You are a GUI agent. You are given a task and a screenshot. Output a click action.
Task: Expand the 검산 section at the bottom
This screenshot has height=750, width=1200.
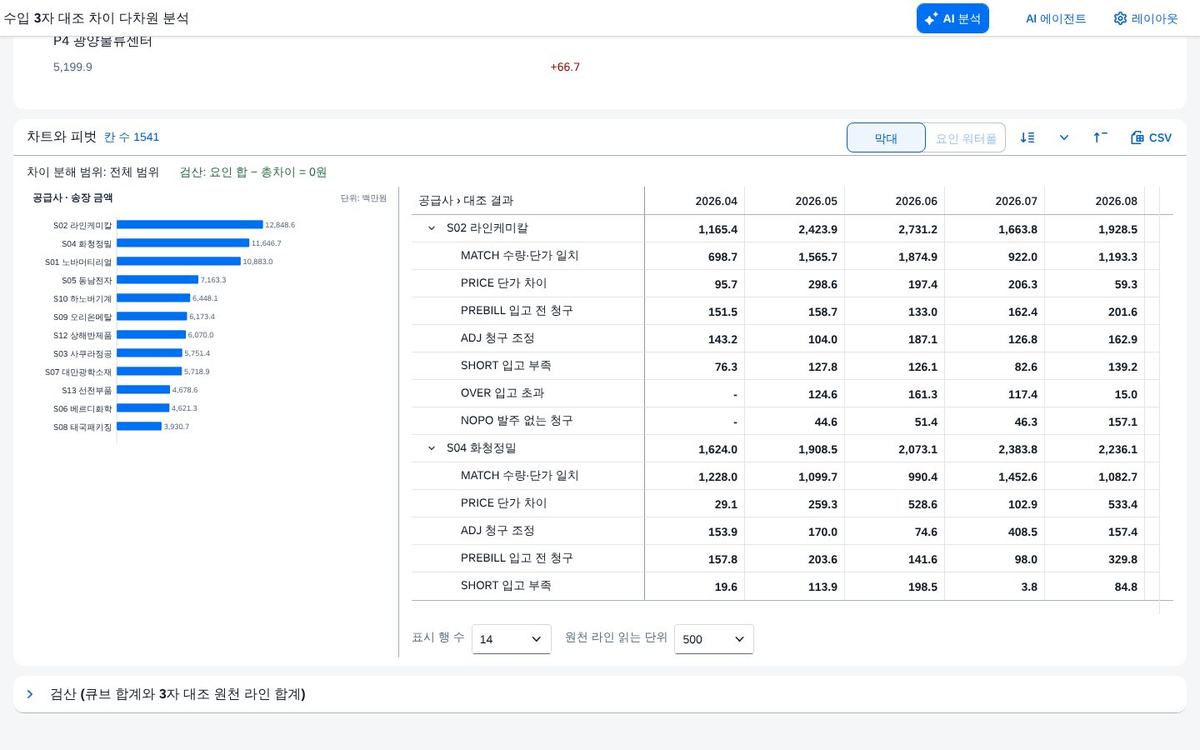coord(30,694)
